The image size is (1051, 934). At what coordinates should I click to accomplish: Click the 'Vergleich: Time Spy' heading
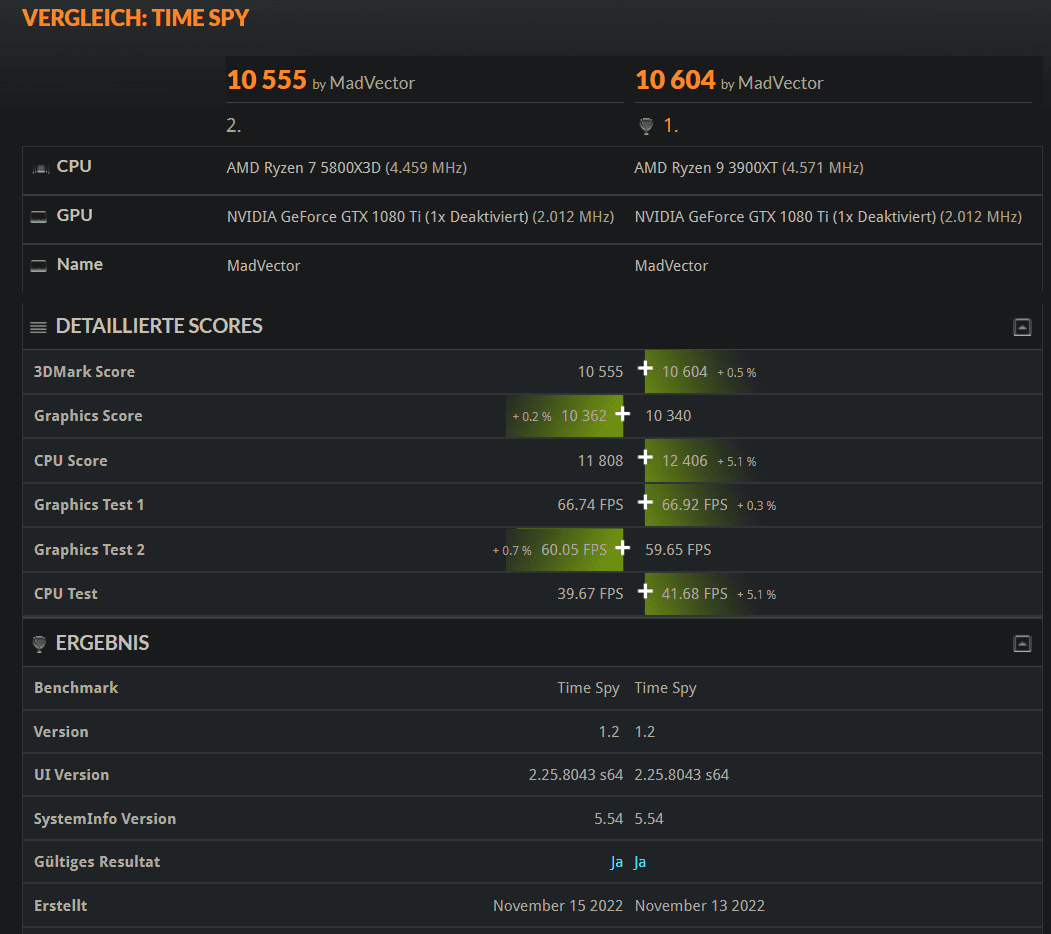coord(135,18)
